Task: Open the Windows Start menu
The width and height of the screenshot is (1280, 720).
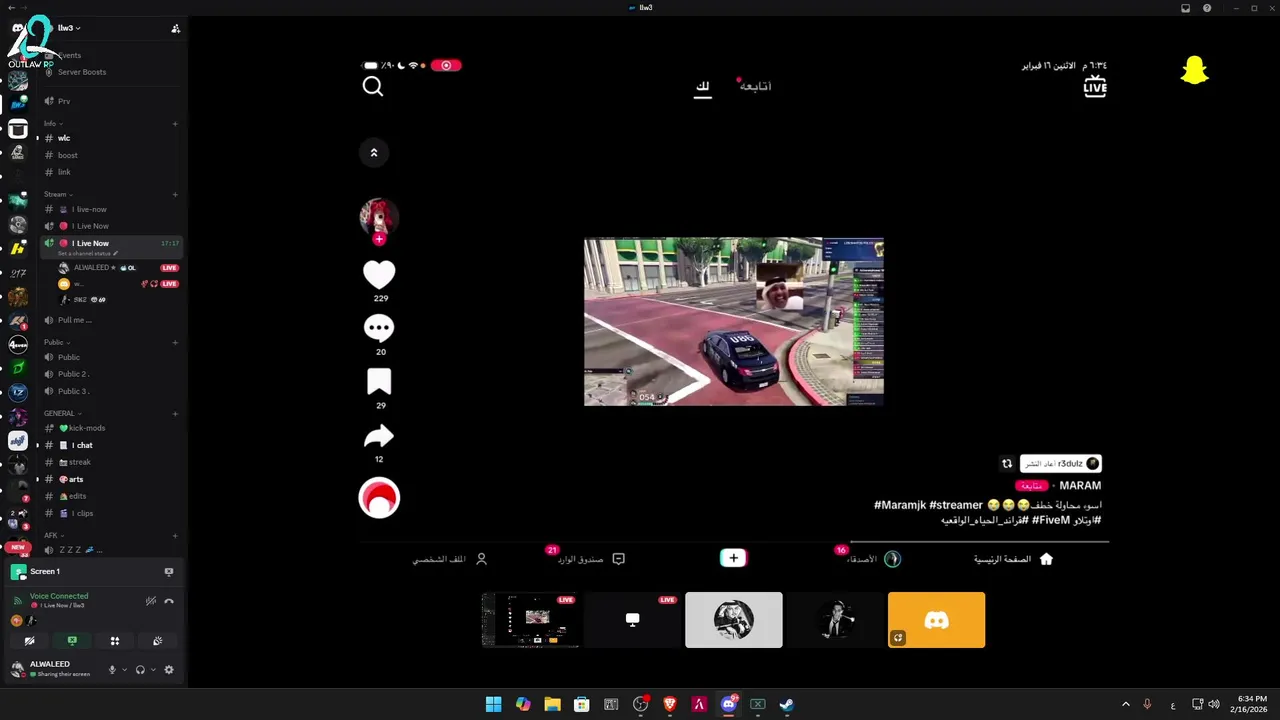Action: pos(493,704)
